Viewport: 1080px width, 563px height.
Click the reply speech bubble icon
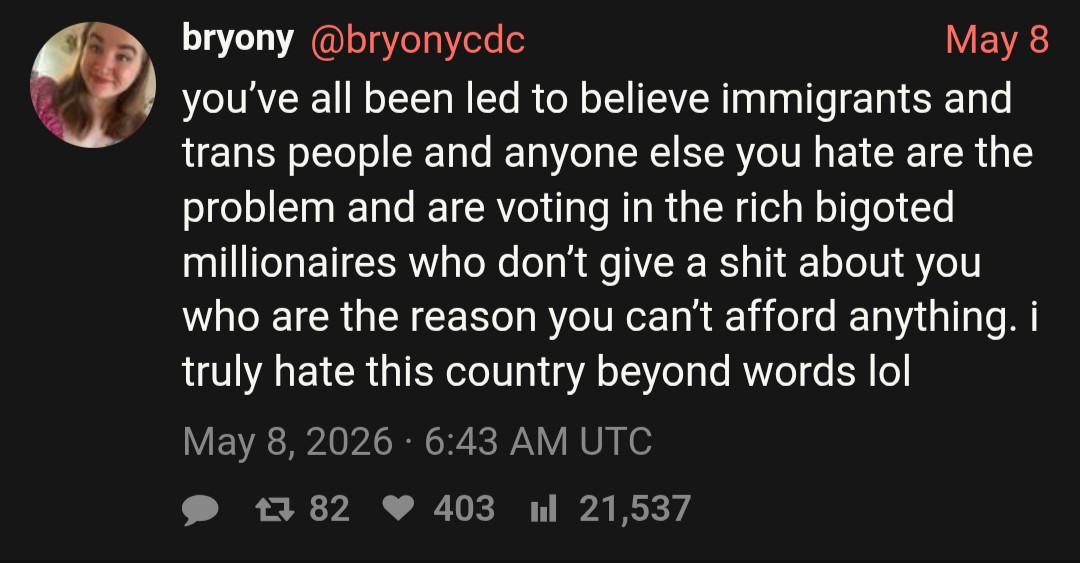pos(200,511)
